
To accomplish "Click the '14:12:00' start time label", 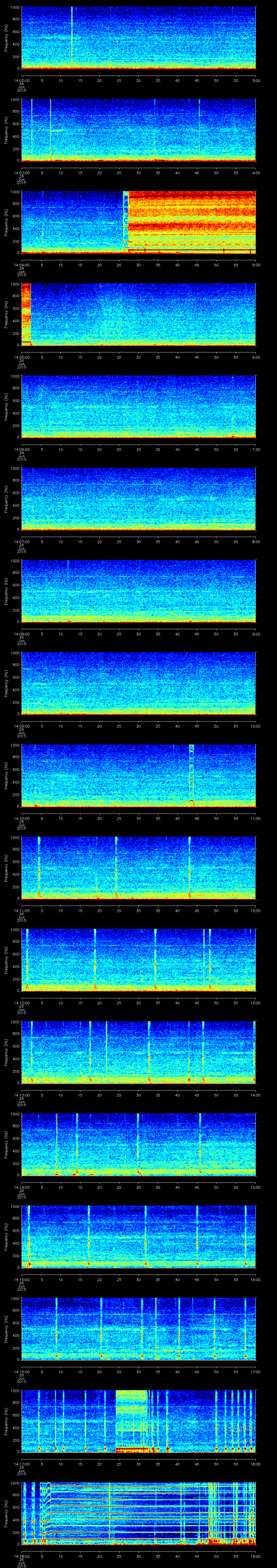I will pyautogui.click(x=21, y=1003).
